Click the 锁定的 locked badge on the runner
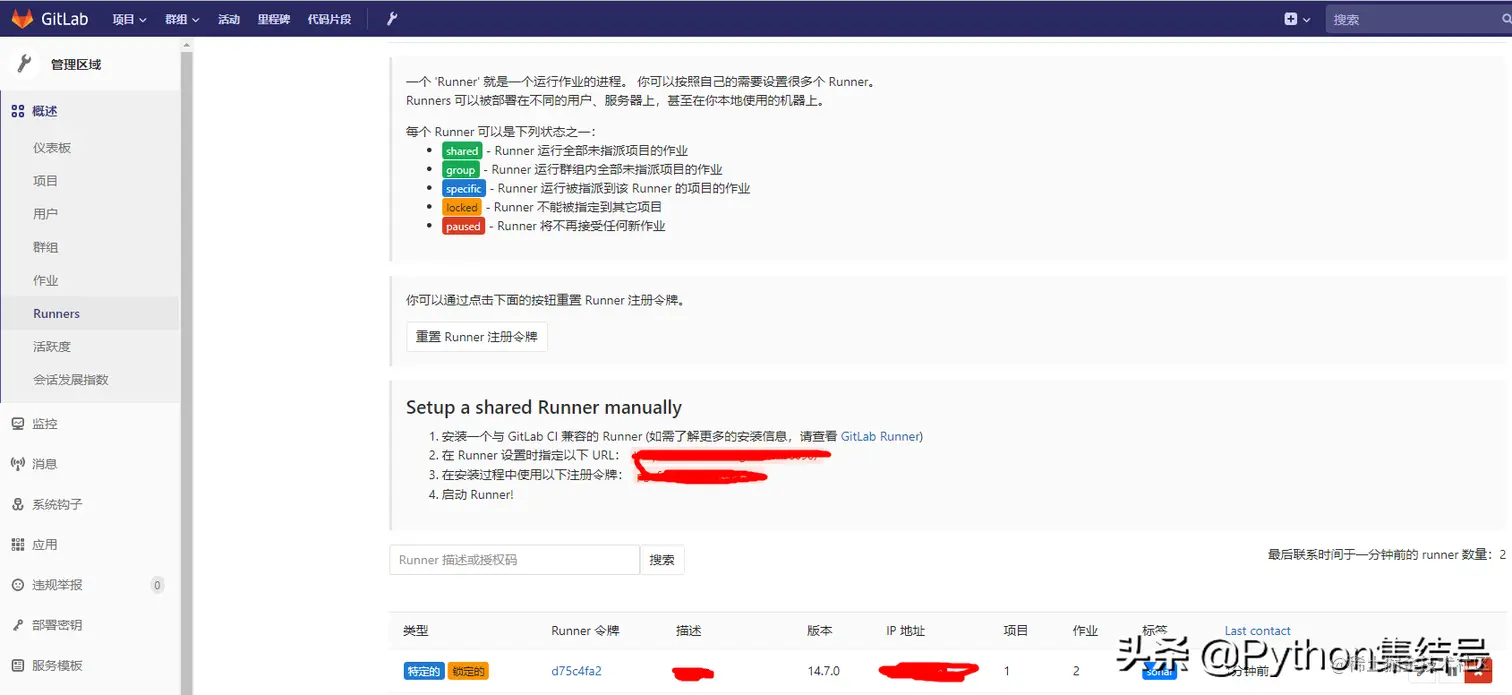This screenshot has height=695, width=1512. pyautogui.click(x=467, y=671)
